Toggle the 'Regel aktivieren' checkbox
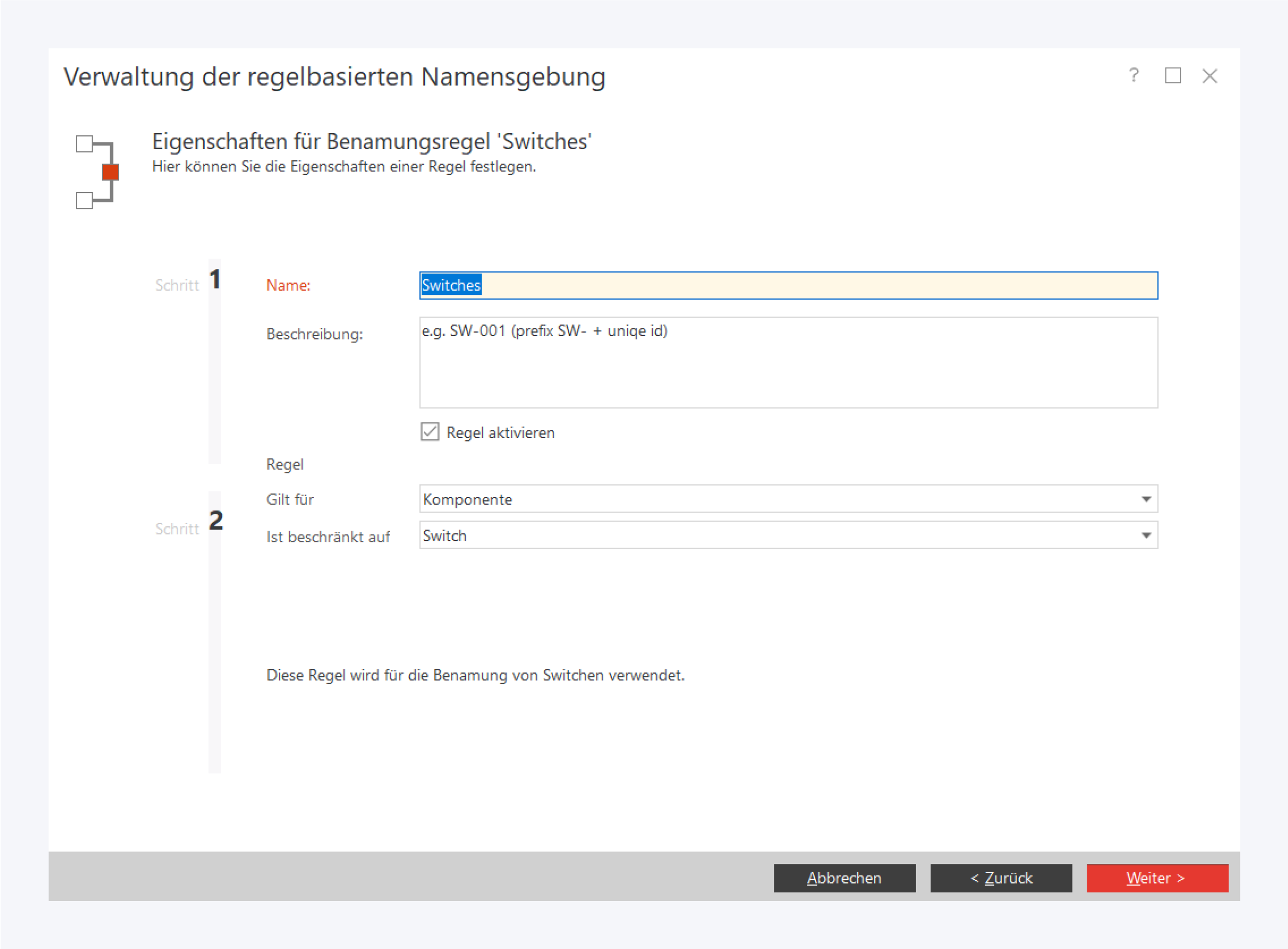The width and height of the screenshot is (1288, 949). [430, 431]
